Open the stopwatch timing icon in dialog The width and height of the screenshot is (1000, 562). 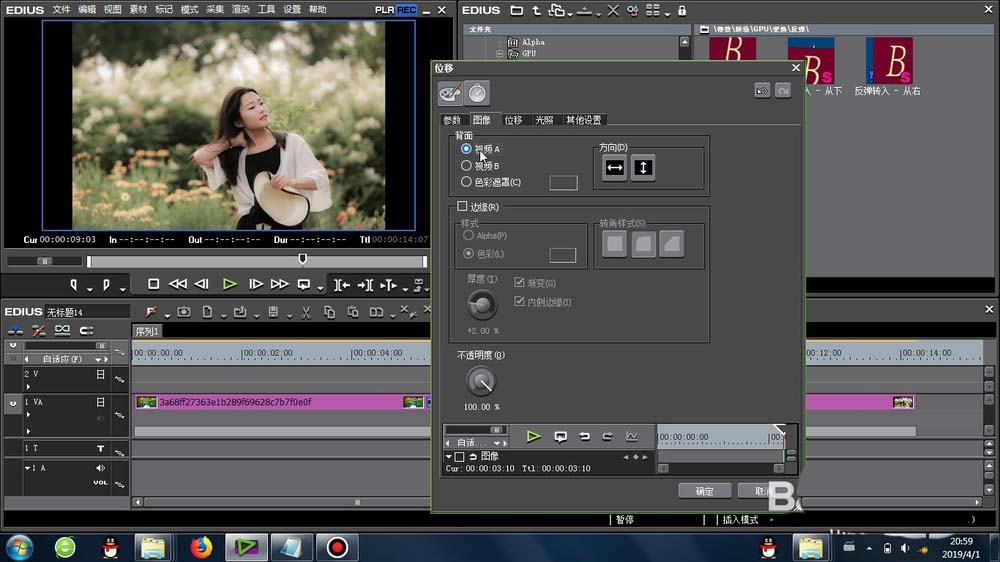tap(477, 93)
